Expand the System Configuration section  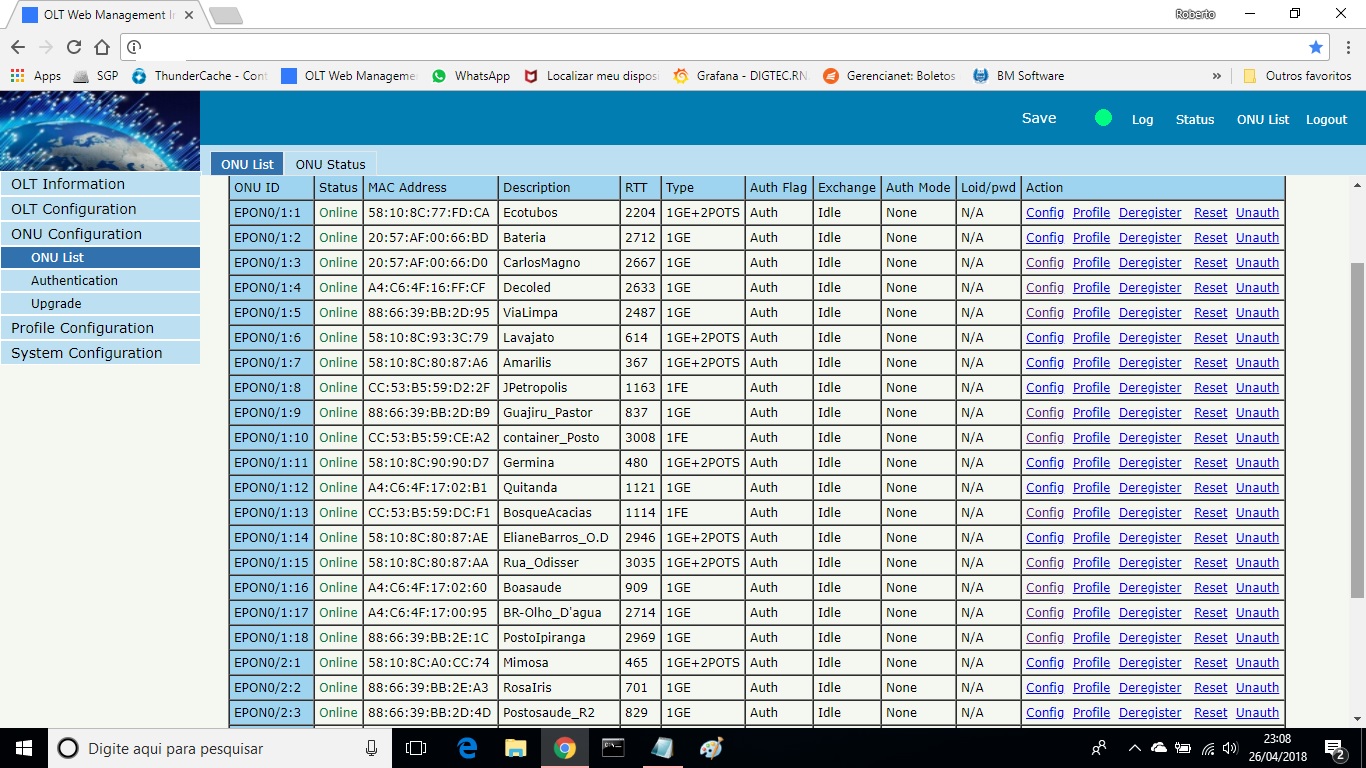click(86, 353)
